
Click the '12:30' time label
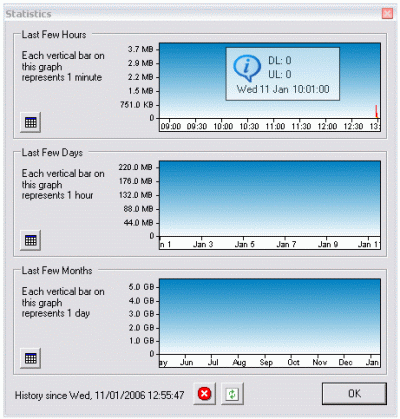click(353, 127)
